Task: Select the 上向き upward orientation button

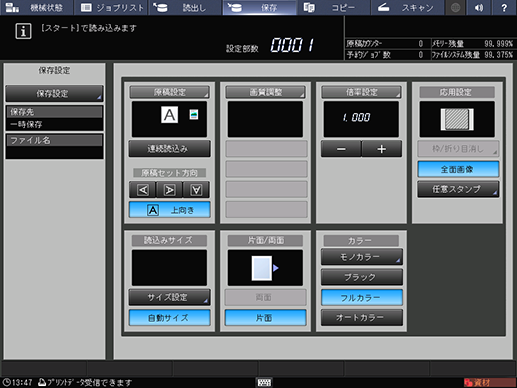Action: 170,210
